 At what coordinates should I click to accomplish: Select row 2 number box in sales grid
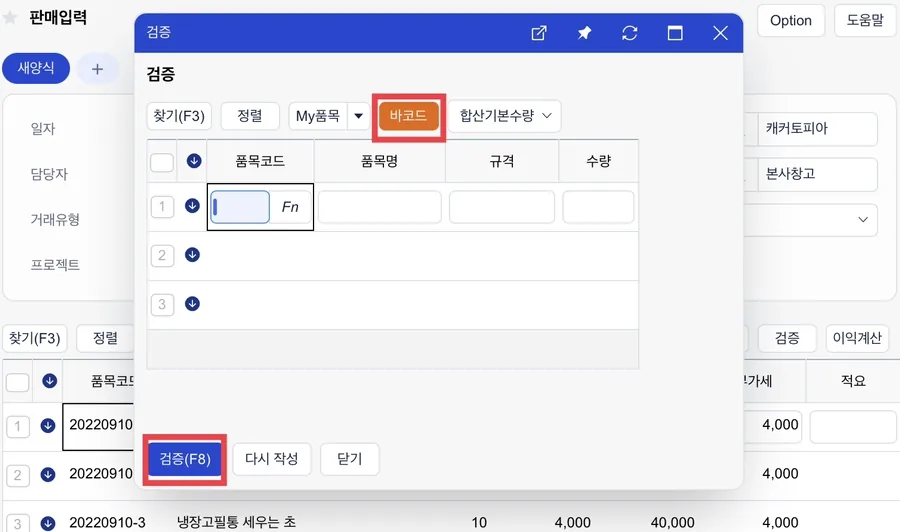(17, 475)
